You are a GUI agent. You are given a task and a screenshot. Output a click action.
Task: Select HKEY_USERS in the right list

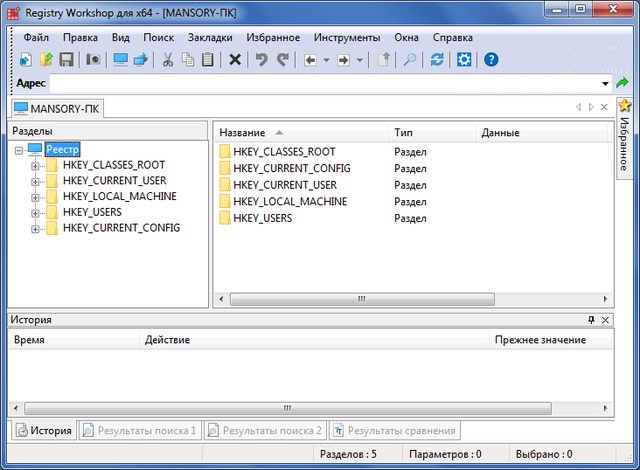pyautogui.click(x=262, y=217)
